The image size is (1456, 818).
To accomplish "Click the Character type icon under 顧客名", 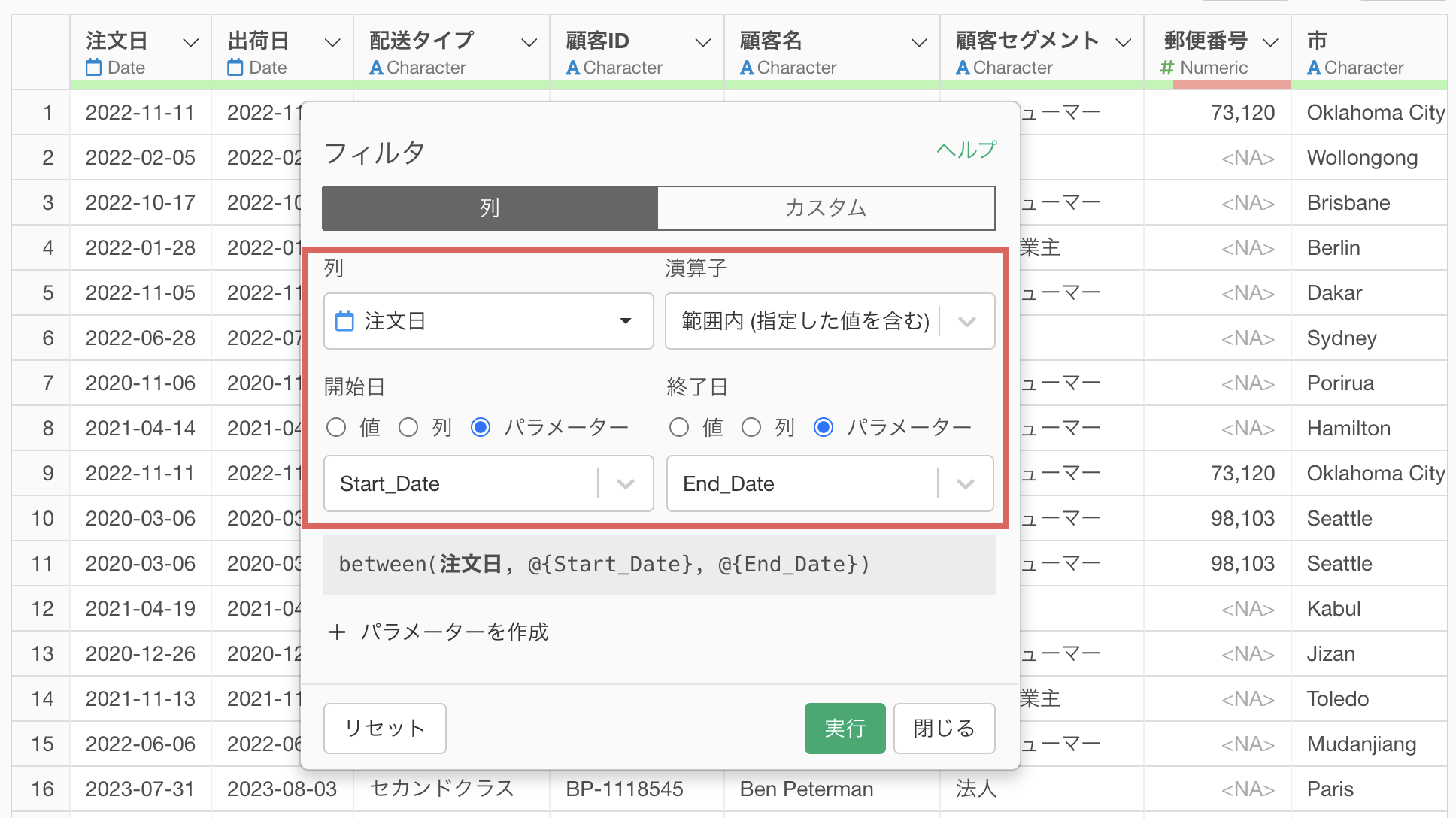I will (747, 68).
